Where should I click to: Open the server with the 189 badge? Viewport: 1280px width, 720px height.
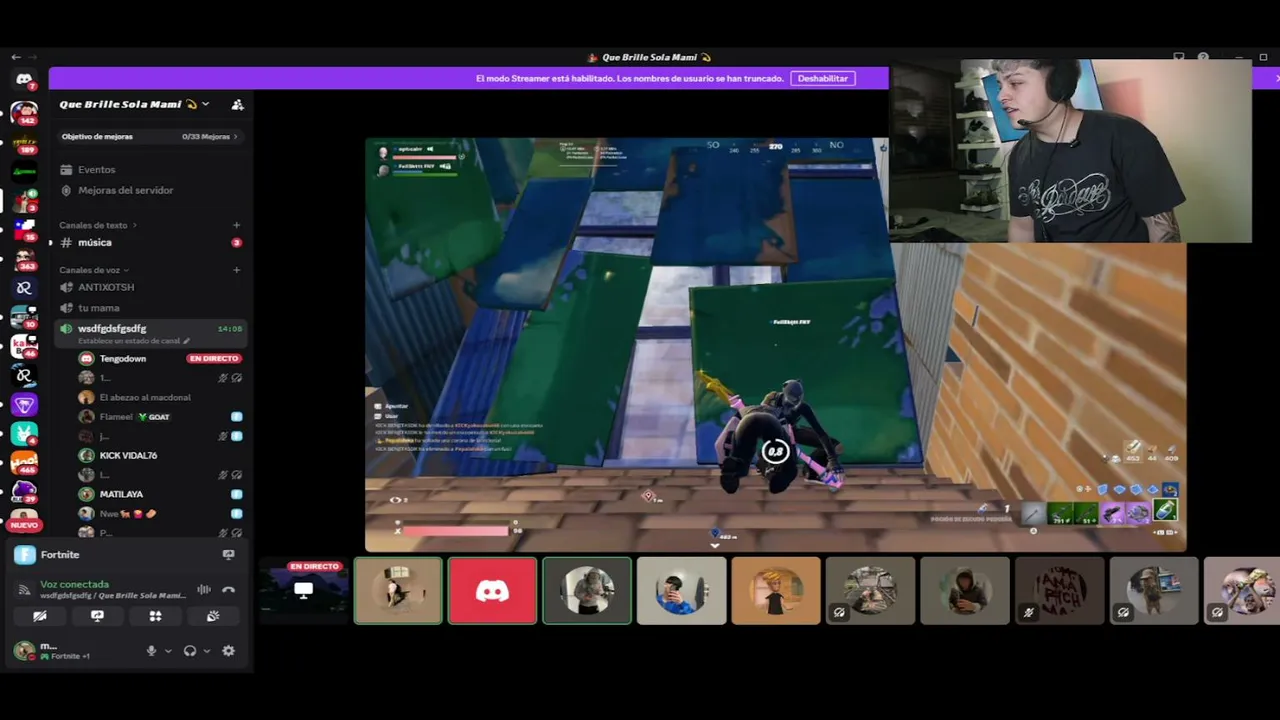(24, 143)
